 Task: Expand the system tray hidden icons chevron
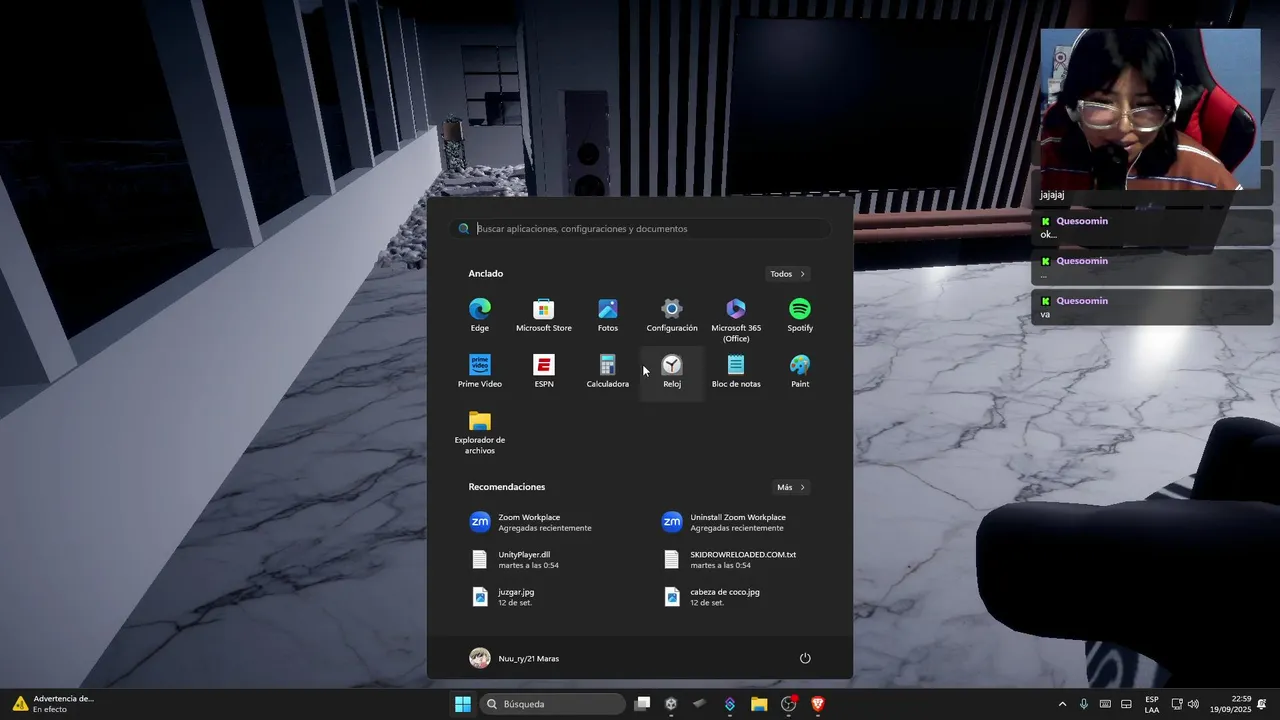[x=1062, y=704]
